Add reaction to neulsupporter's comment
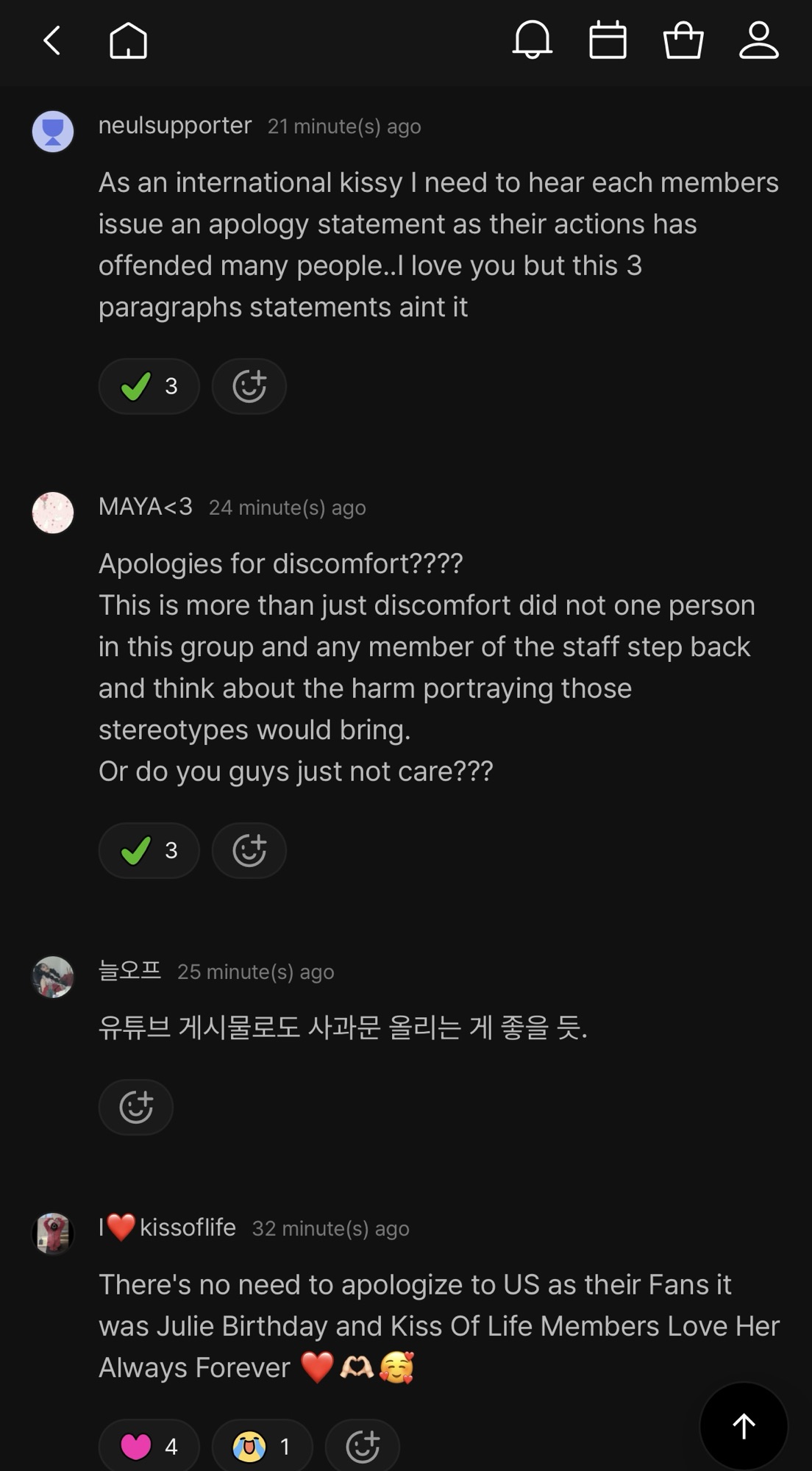Screen dimensions: 812x1471 [249, 386]
